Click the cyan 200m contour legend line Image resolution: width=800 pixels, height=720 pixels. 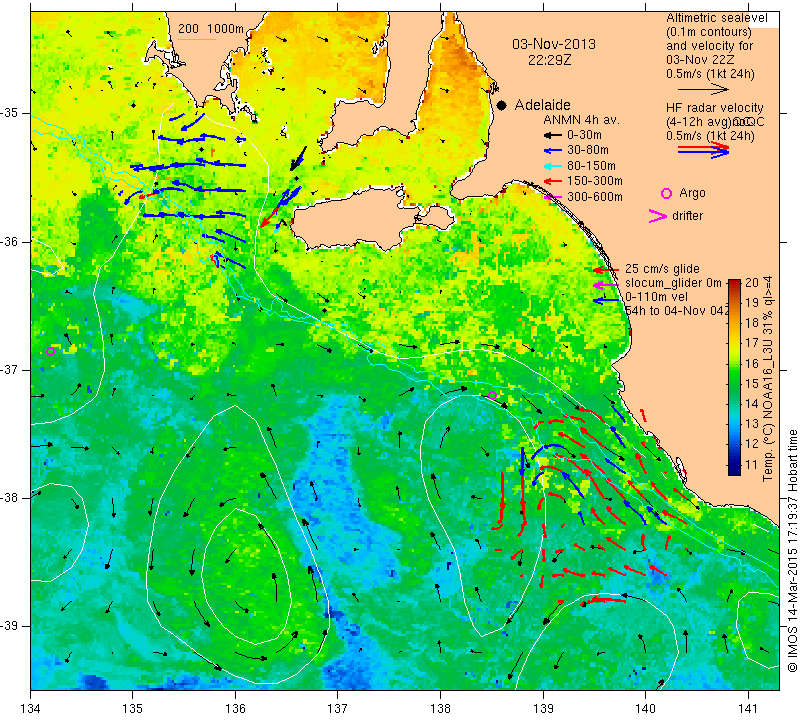click(196, 39)
